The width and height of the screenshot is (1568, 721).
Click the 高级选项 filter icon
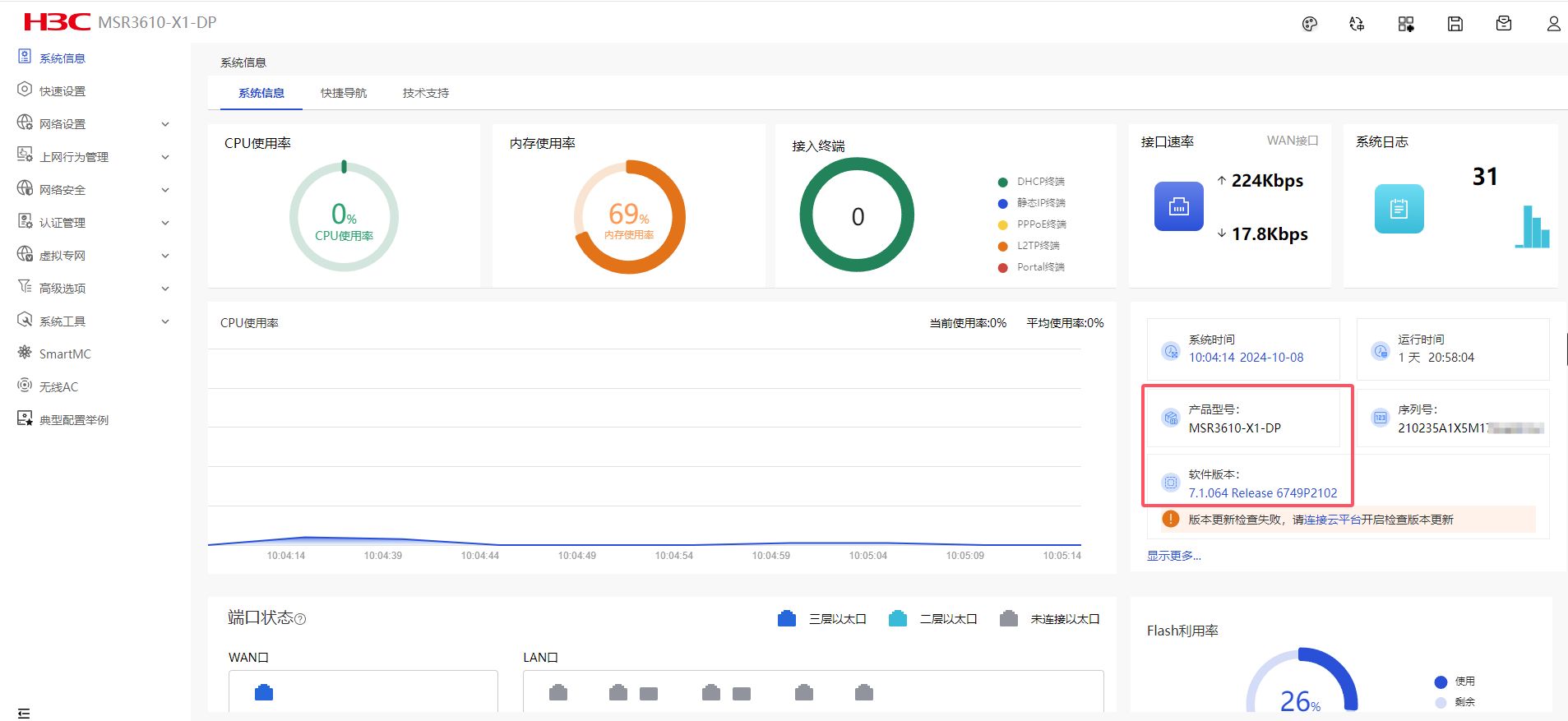click(25, 287)
